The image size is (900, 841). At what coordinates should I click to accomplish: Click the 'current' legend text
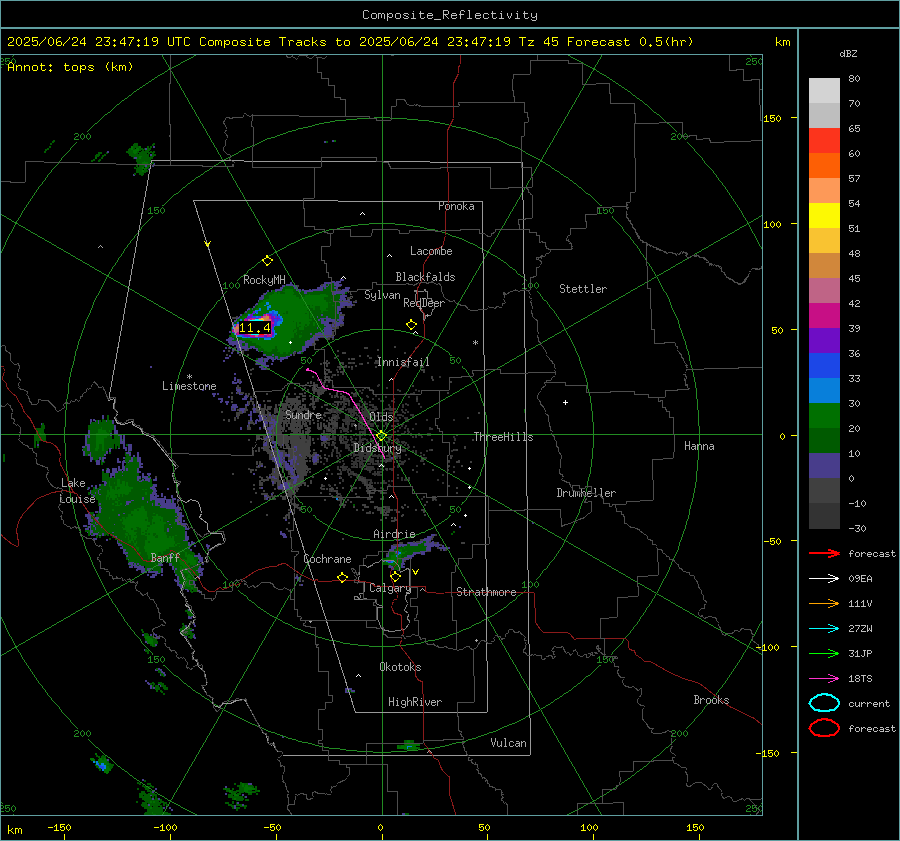pyautogui.click(x=869, y=703)
